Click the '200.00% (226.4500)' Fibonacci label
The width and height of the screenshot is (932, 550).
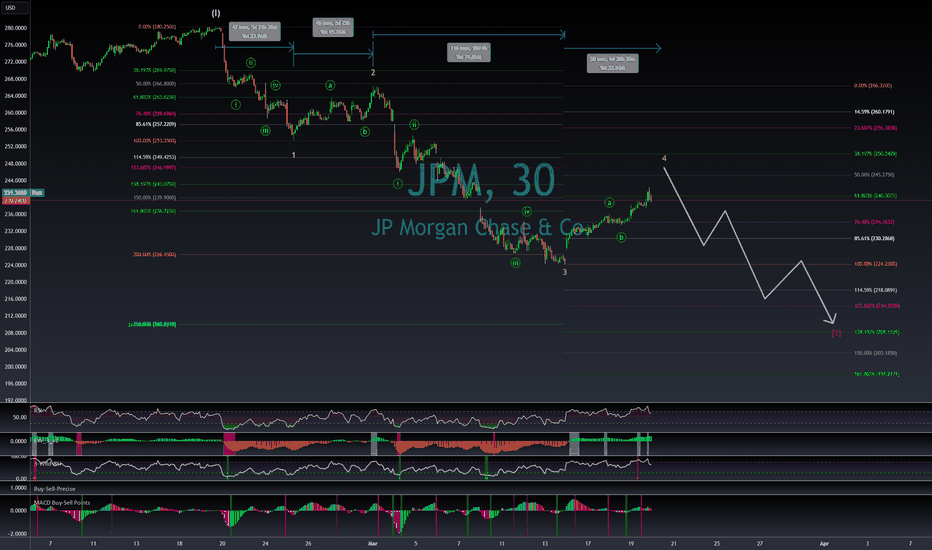(155, 254)
